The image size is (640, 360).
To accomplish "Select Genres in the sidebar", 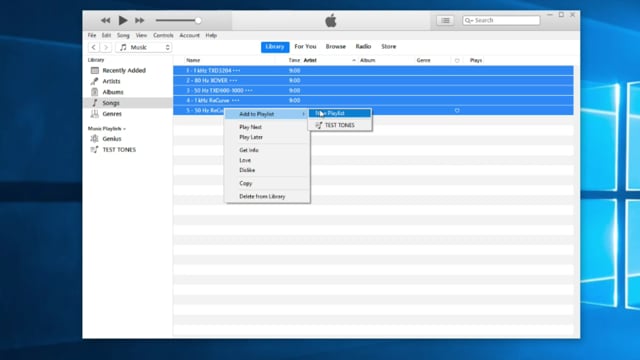I will pos(112,114).
